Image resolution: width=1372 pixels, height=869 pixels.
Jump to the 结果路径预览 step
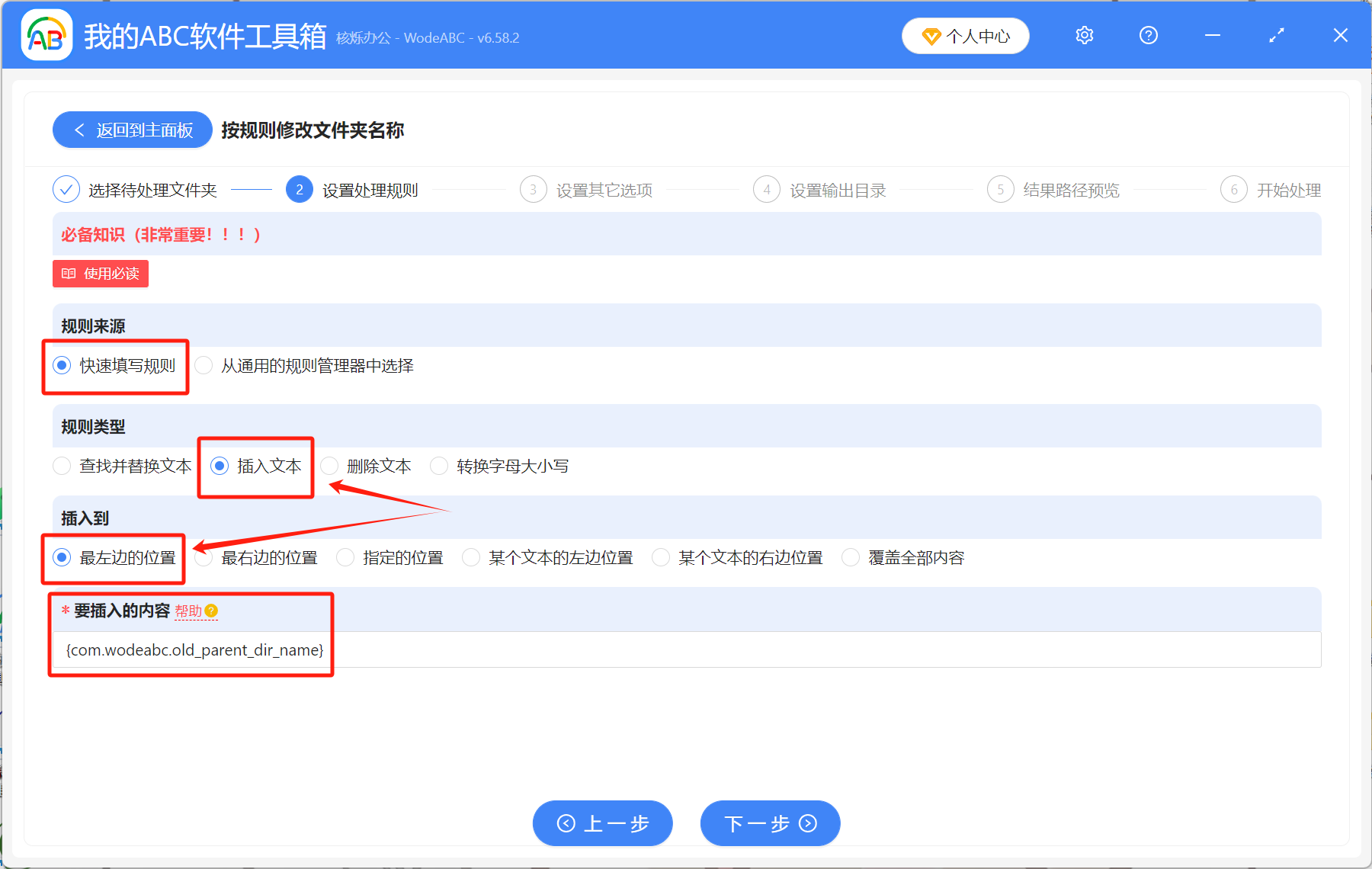(x=1072, y=190)
